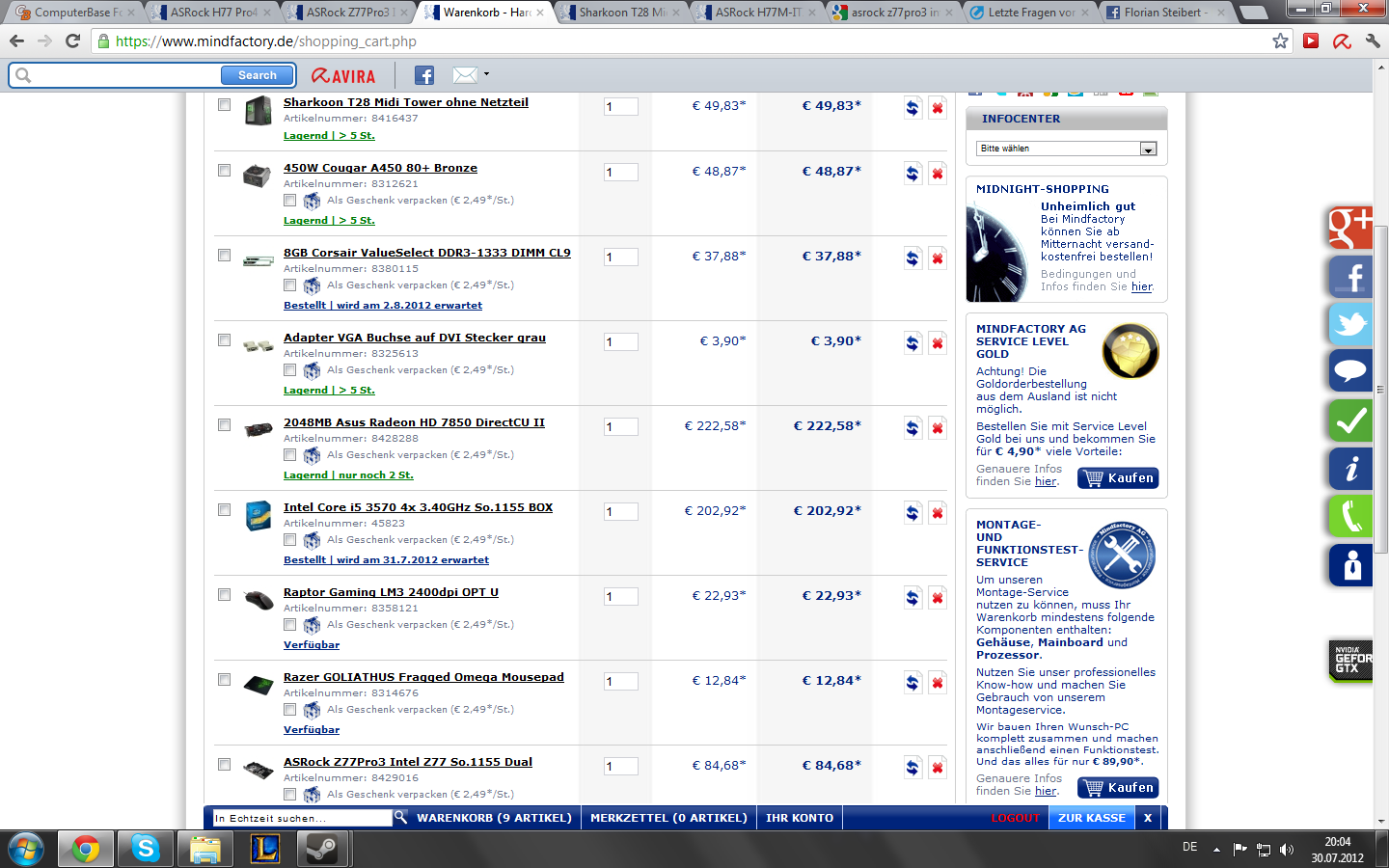Switch to Florian Steibert Facebook tab
1389x868 pixels.
(x=1163, y=13)
